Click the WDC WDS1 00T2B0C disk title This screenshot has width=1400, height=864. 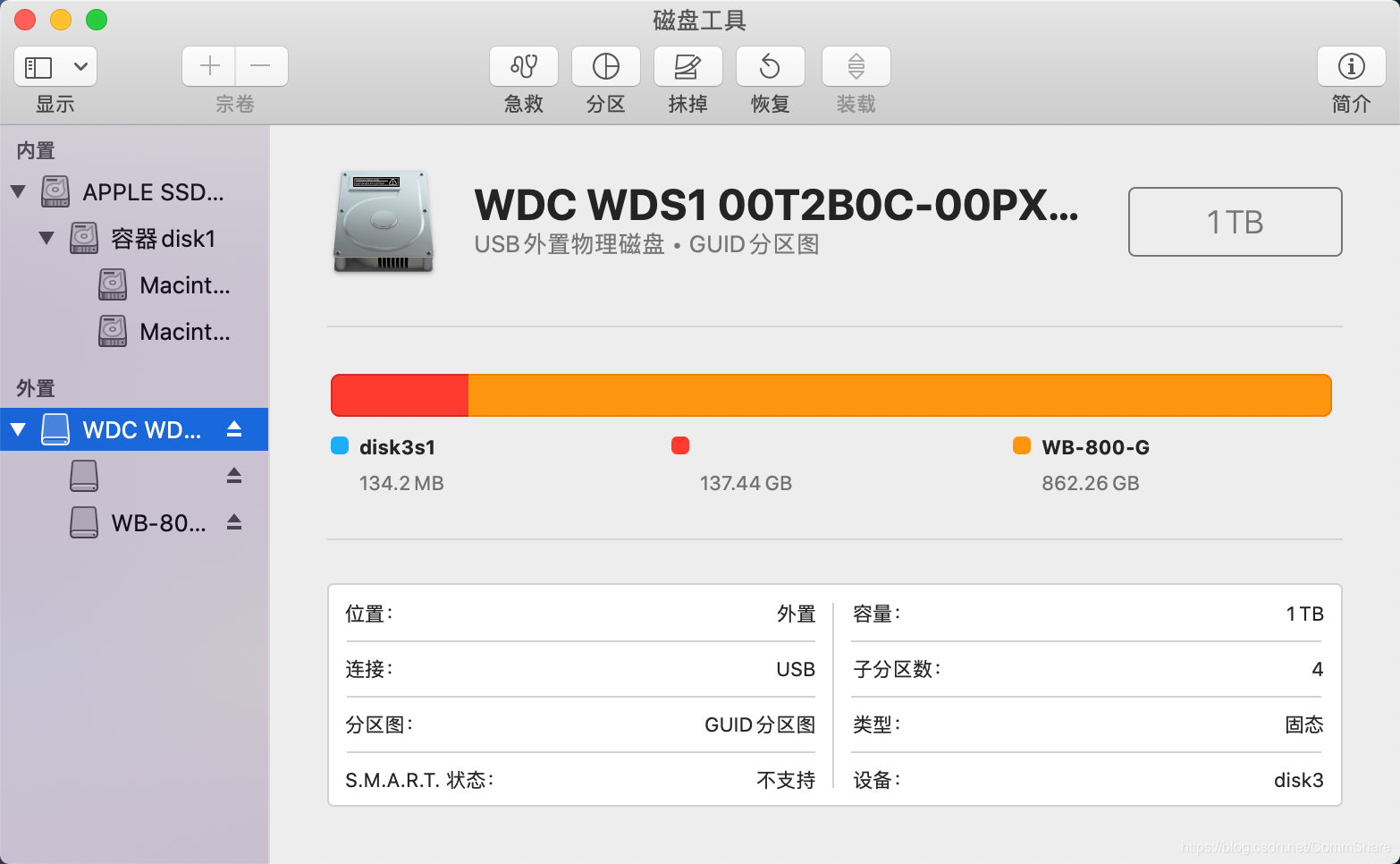[776, 205]
